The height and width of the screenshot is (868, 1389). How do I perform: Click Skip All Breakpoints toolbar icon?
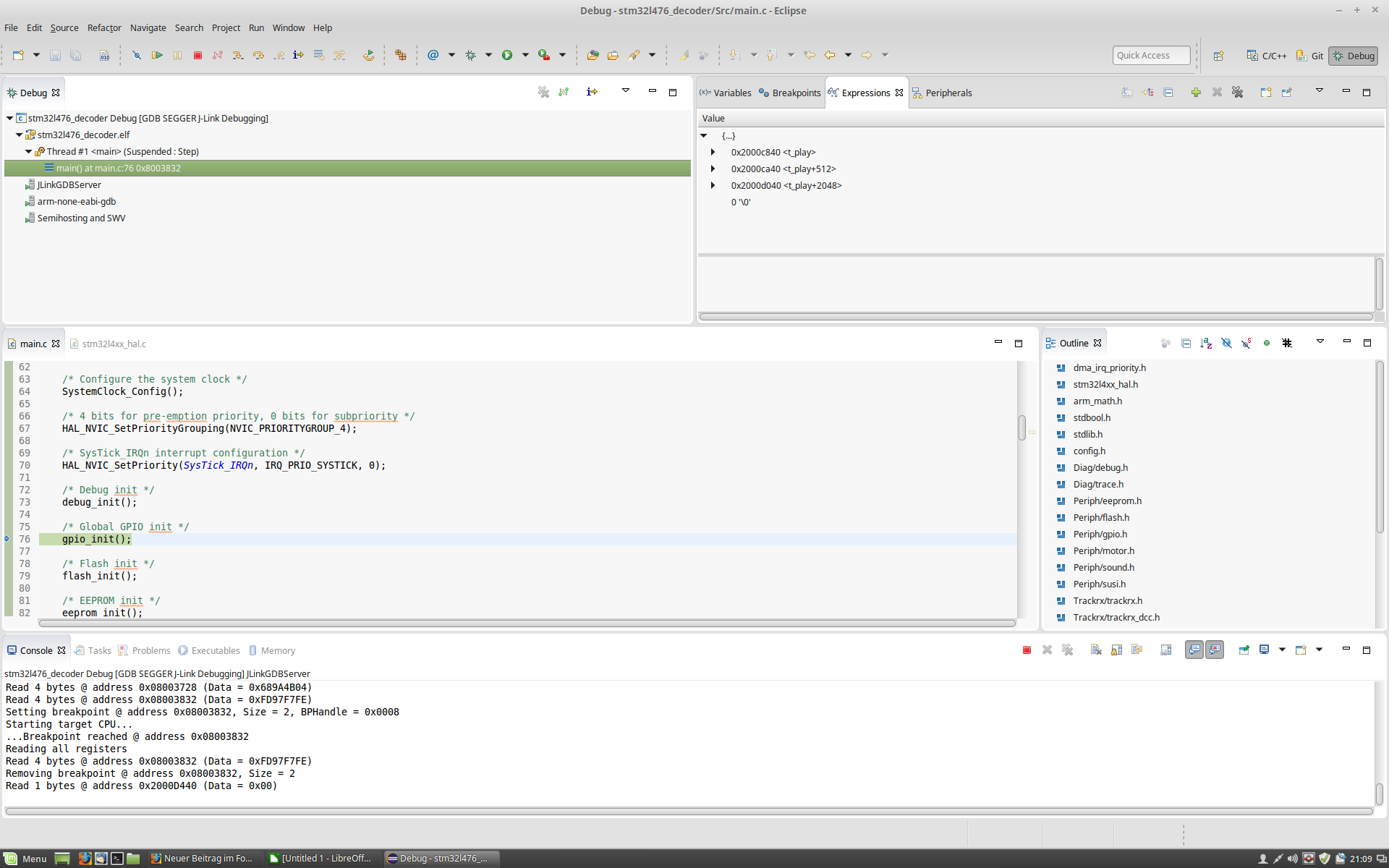(137, 55)
